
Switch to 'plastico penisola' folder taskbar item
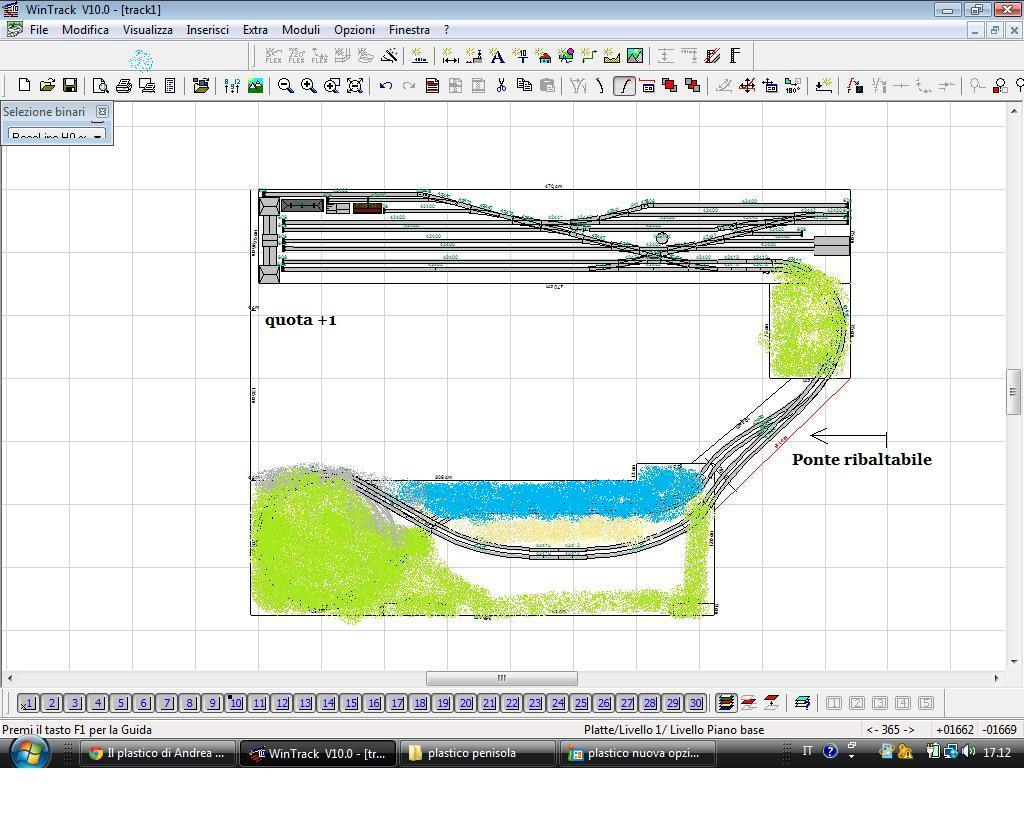[476, 753]
